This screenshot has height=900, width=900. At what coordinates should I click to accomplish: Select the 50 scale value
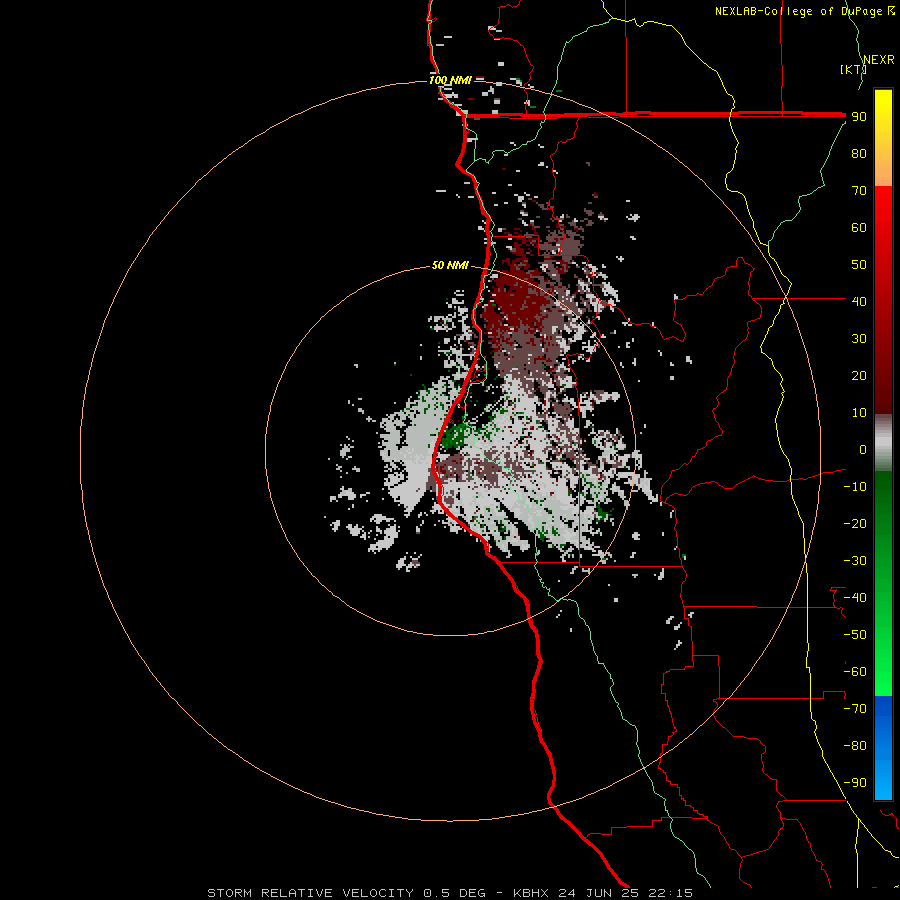pos(859,265)
